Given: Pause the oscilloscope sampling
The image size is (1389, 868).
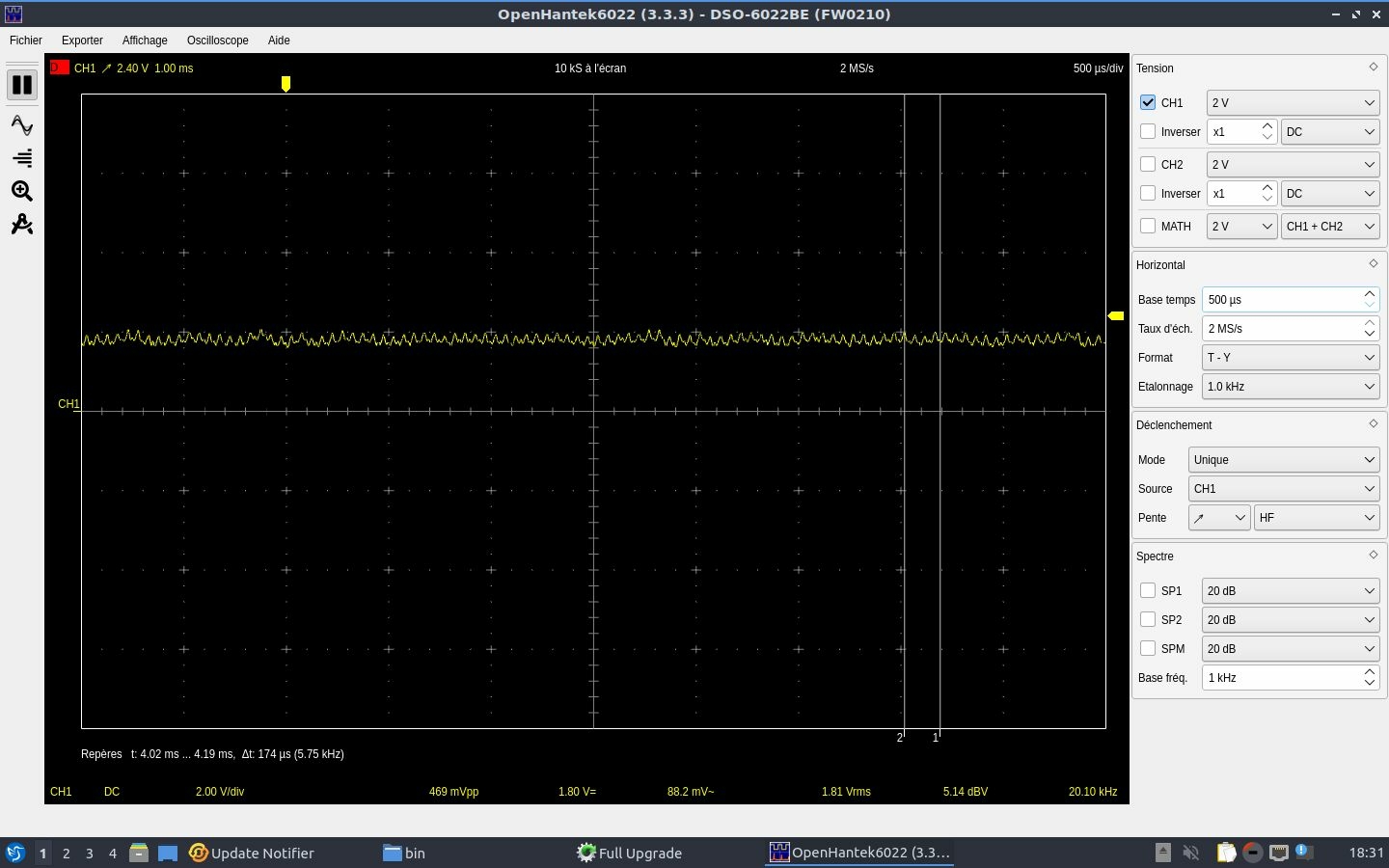Looking at the screenshot, I should [21, 85].
